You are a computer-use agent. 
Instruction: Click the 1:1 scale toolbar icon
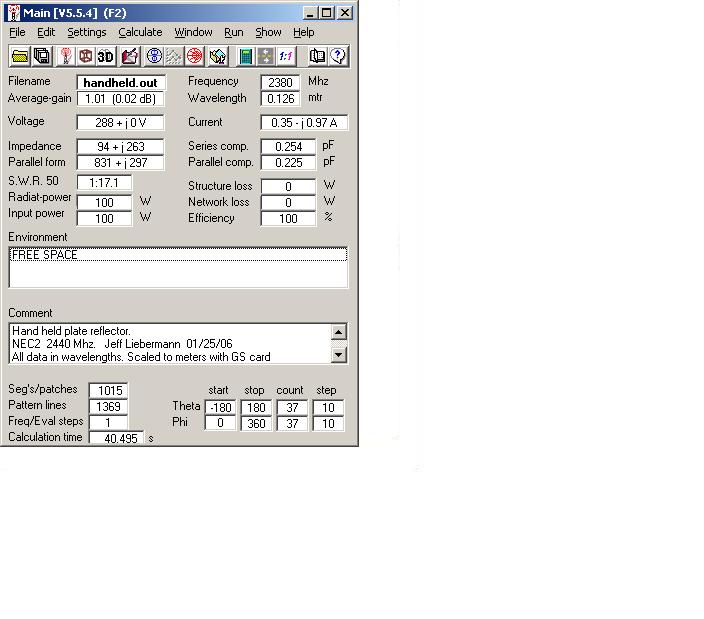click(x=286, y=56)
